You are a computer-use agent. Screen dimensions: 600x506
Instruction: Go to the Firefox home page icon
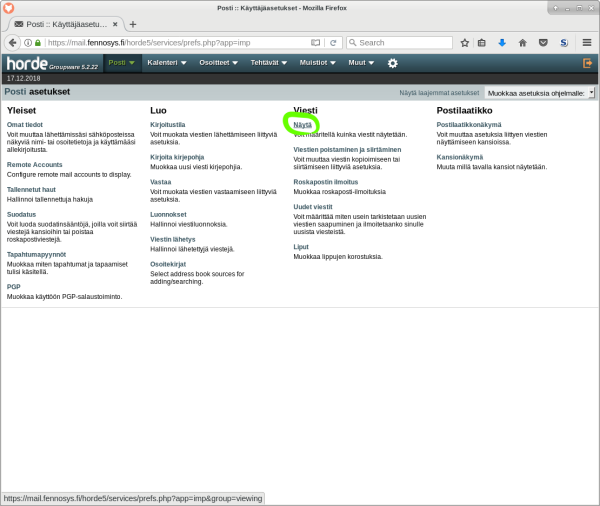click(x=522, y=43)
